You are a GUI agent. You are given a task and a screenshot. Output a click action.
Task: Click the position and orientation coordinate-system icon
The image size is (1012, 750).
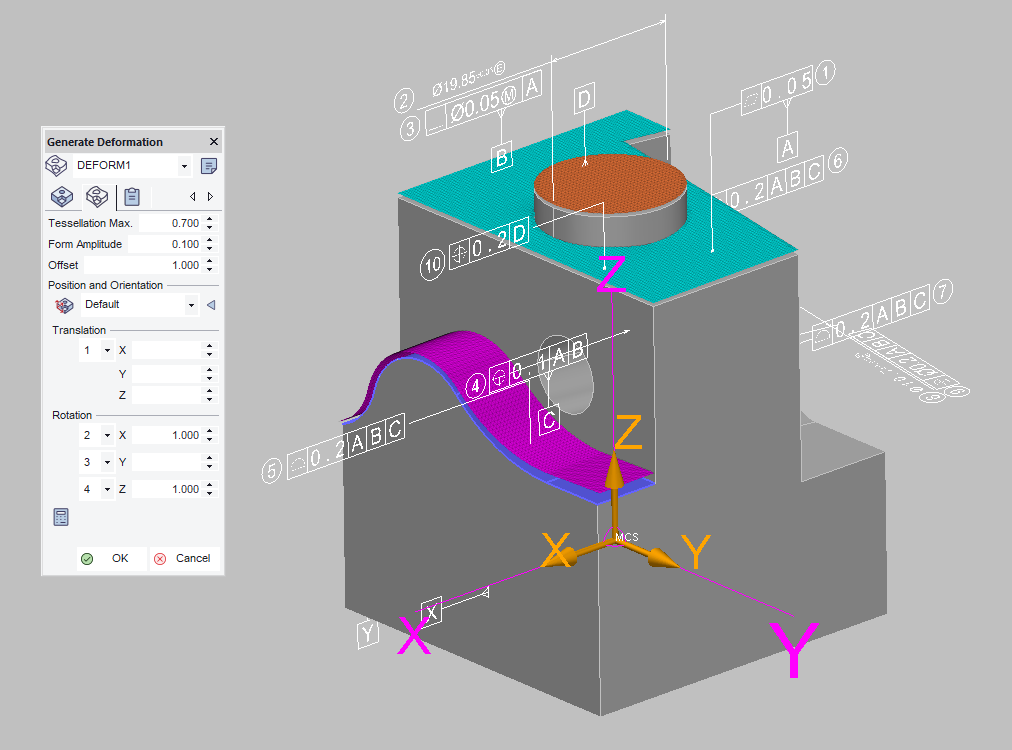[x=64, y=305]
